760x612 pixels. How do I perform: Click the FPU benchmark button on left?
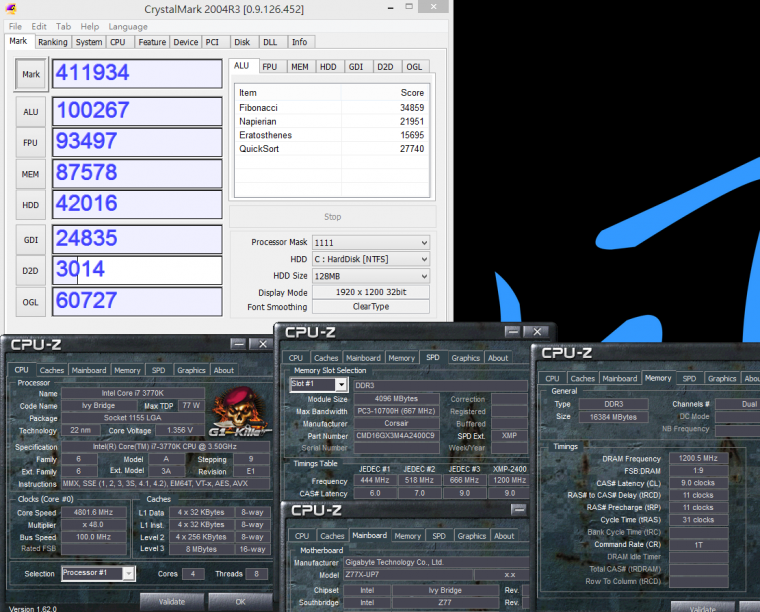[x=31, y=143]
